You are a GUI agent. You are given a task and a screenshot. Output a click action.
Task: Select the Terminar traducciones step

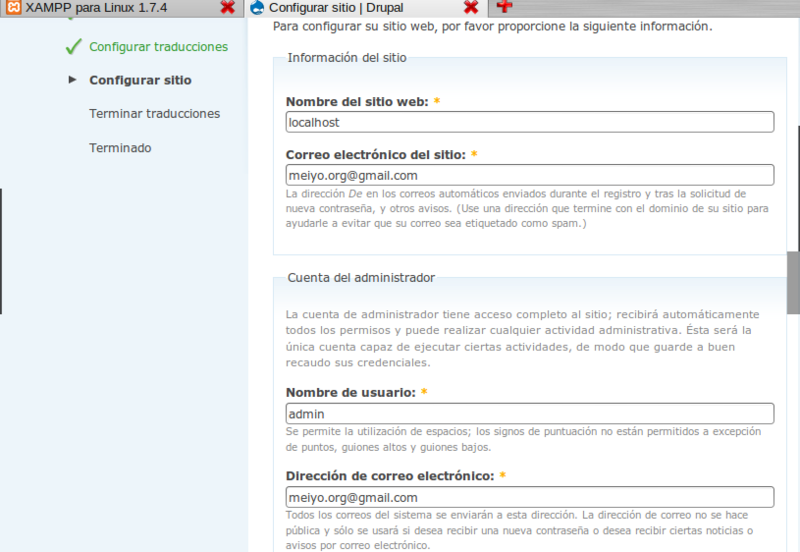(154, 114)
